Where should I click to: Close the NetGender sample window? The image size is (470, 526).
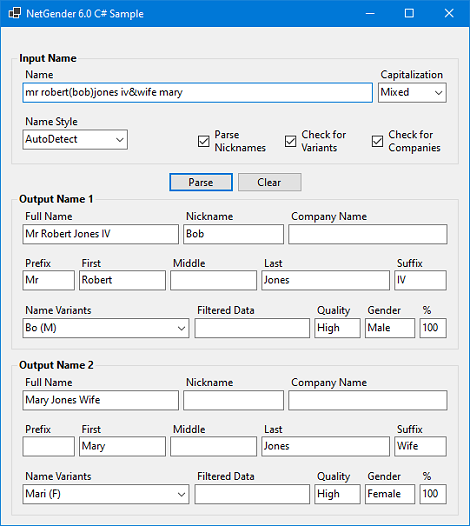449,13
